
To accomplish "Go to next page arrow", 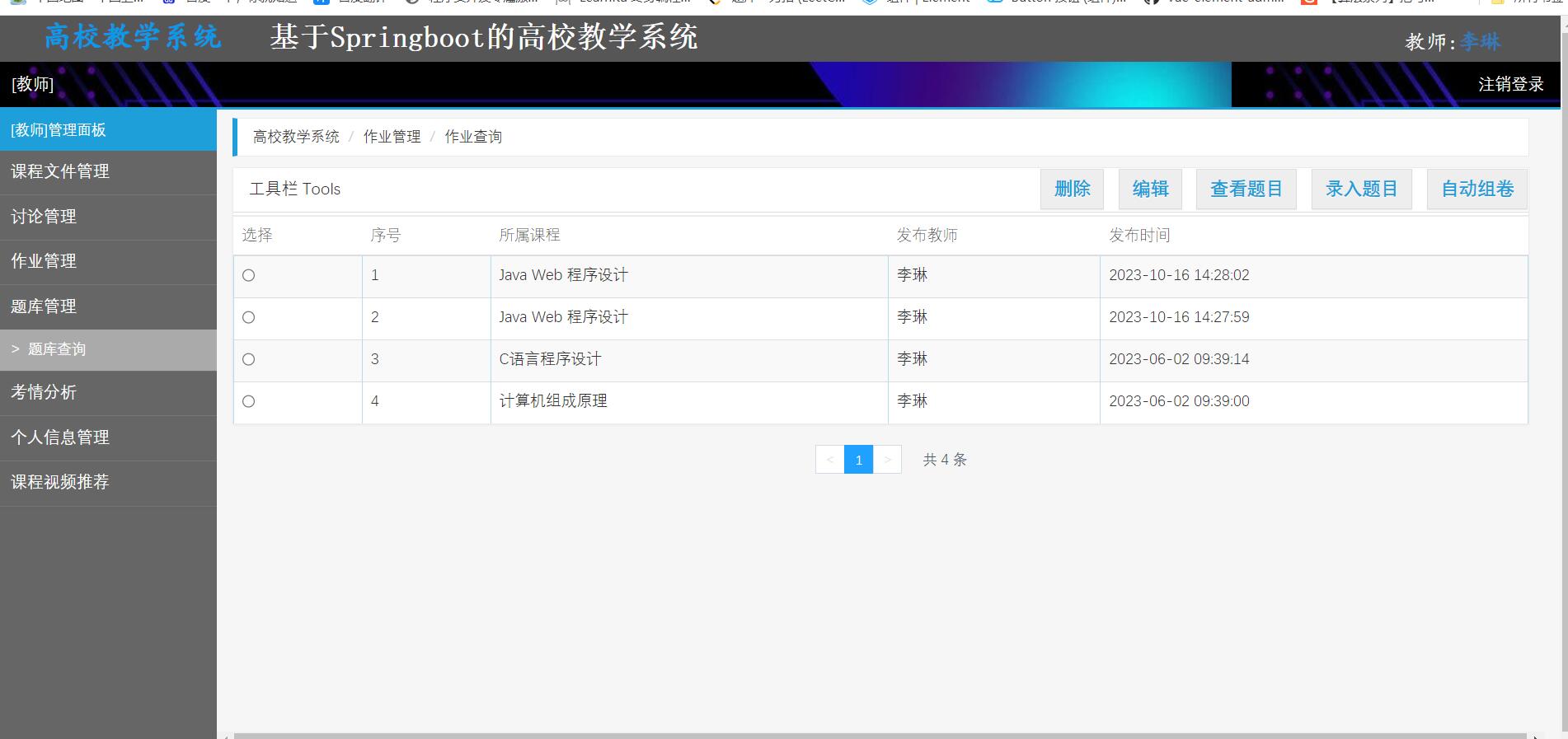I will pos(887,460).
